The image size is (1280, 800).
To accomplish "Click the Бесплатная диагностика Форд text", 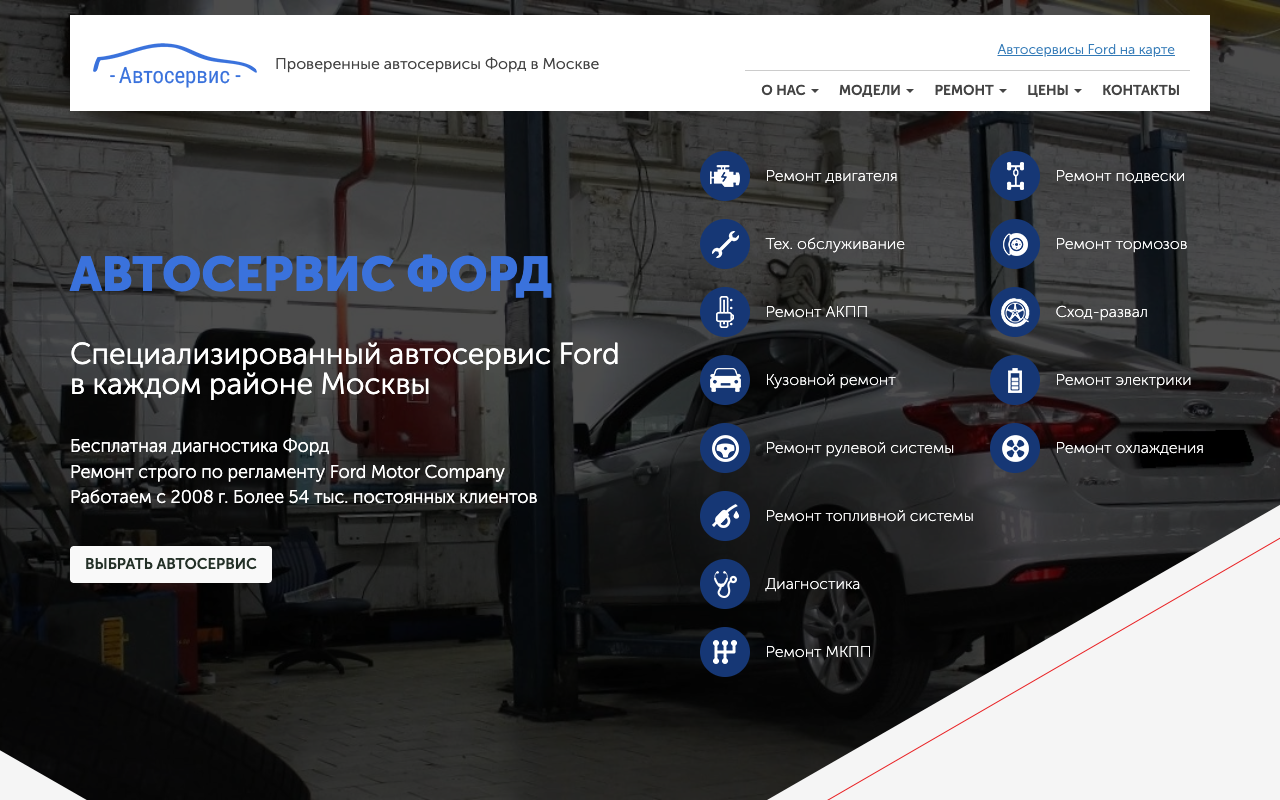I will 200,446.
